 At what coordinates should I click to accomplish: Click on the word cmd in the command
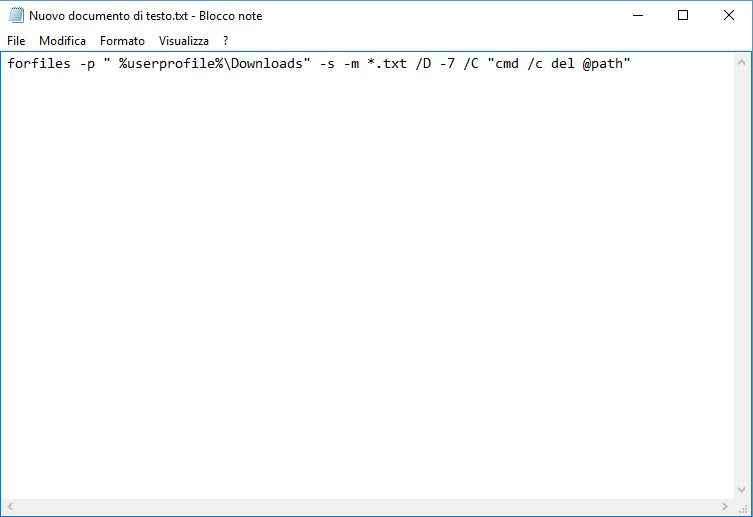503,65
